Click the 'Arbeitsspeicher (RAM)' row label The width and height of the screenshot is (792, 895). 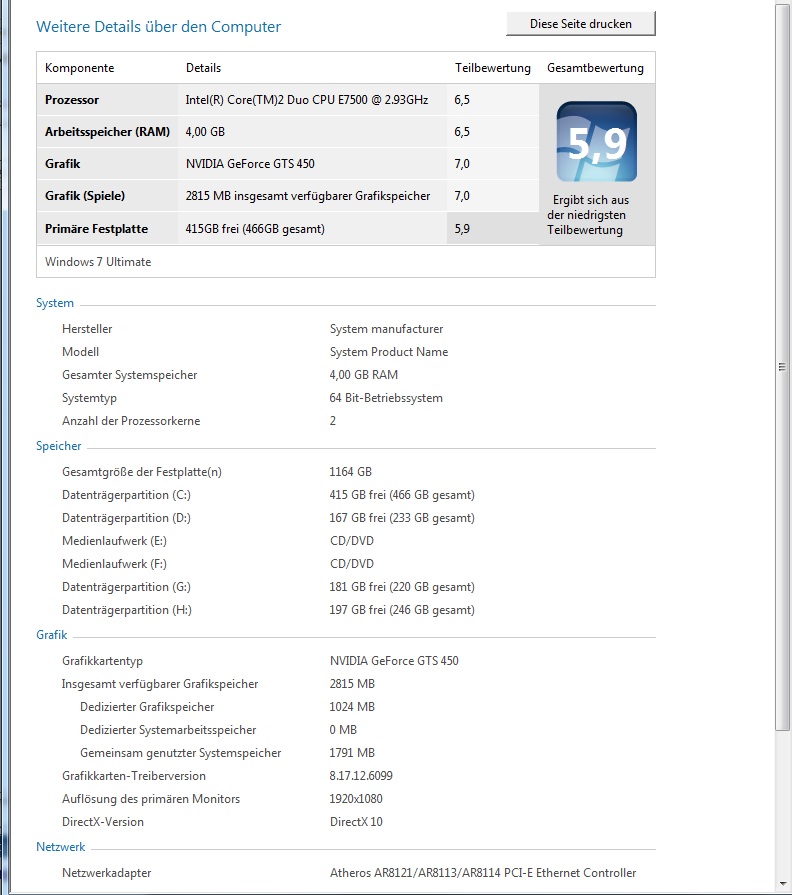[x=107, y=132]
